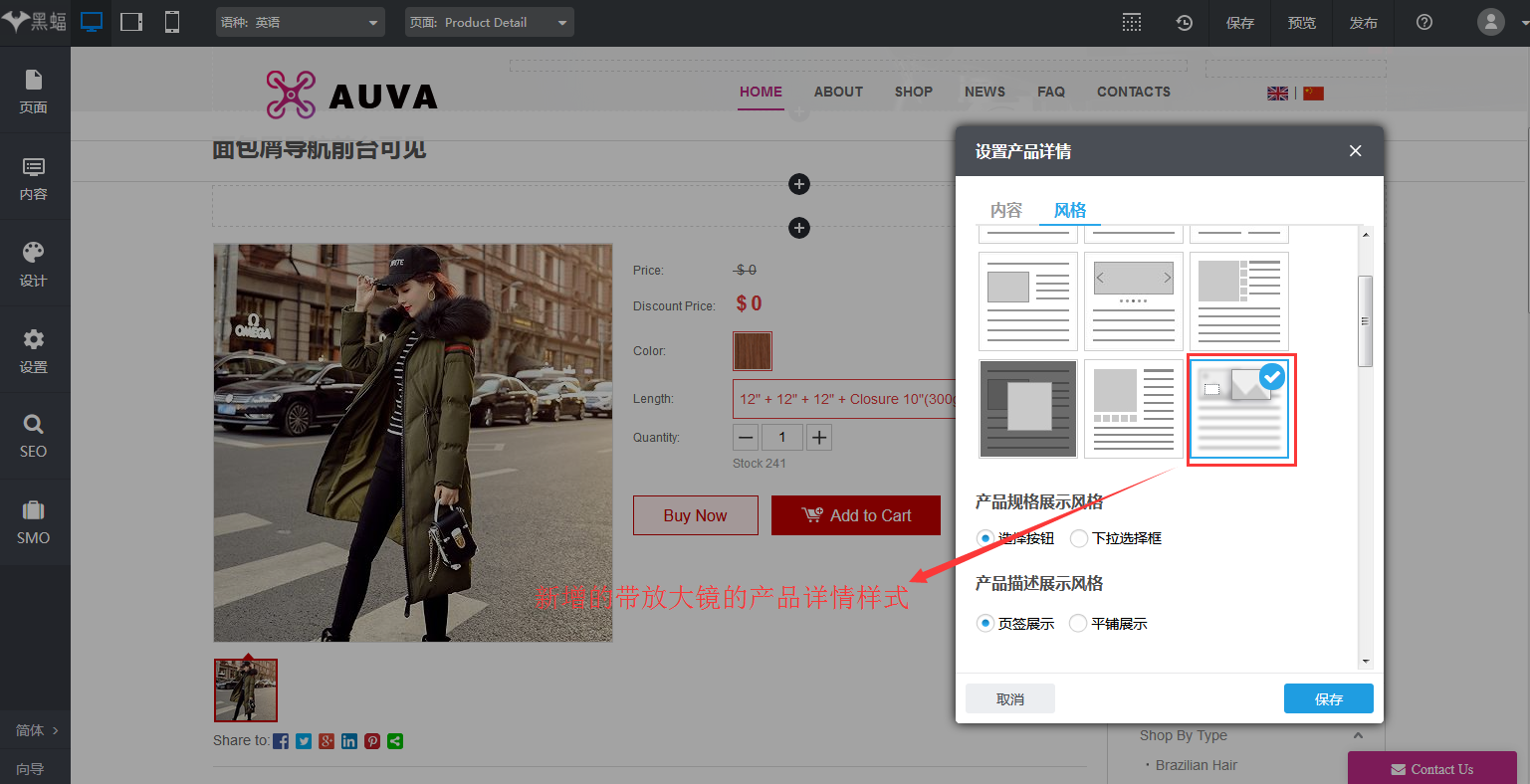Open the 语种 language dropdown
The image size is (1530, 784).
300,21
